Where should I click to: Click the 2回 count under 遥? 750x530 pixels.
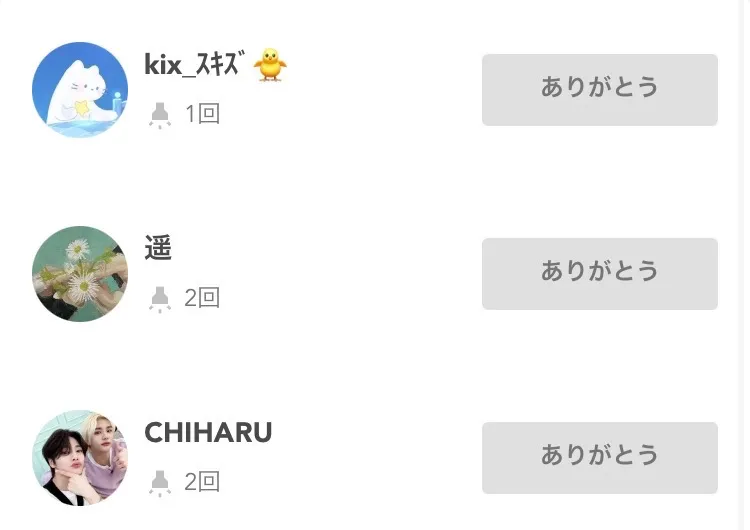point(202,298)
